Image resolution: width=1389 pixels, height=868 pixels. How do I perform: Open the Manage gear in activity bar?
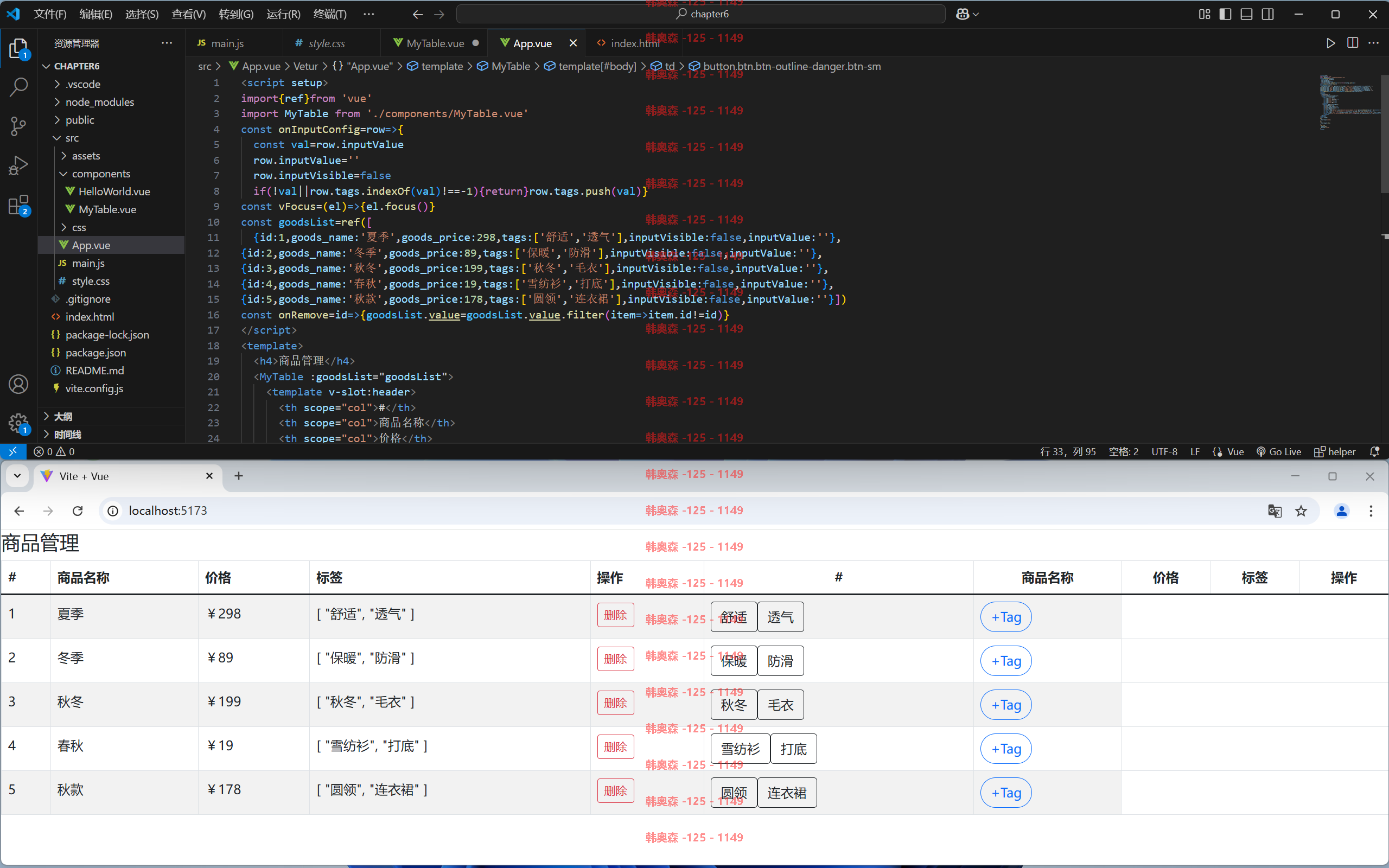(x=18, y=424)
